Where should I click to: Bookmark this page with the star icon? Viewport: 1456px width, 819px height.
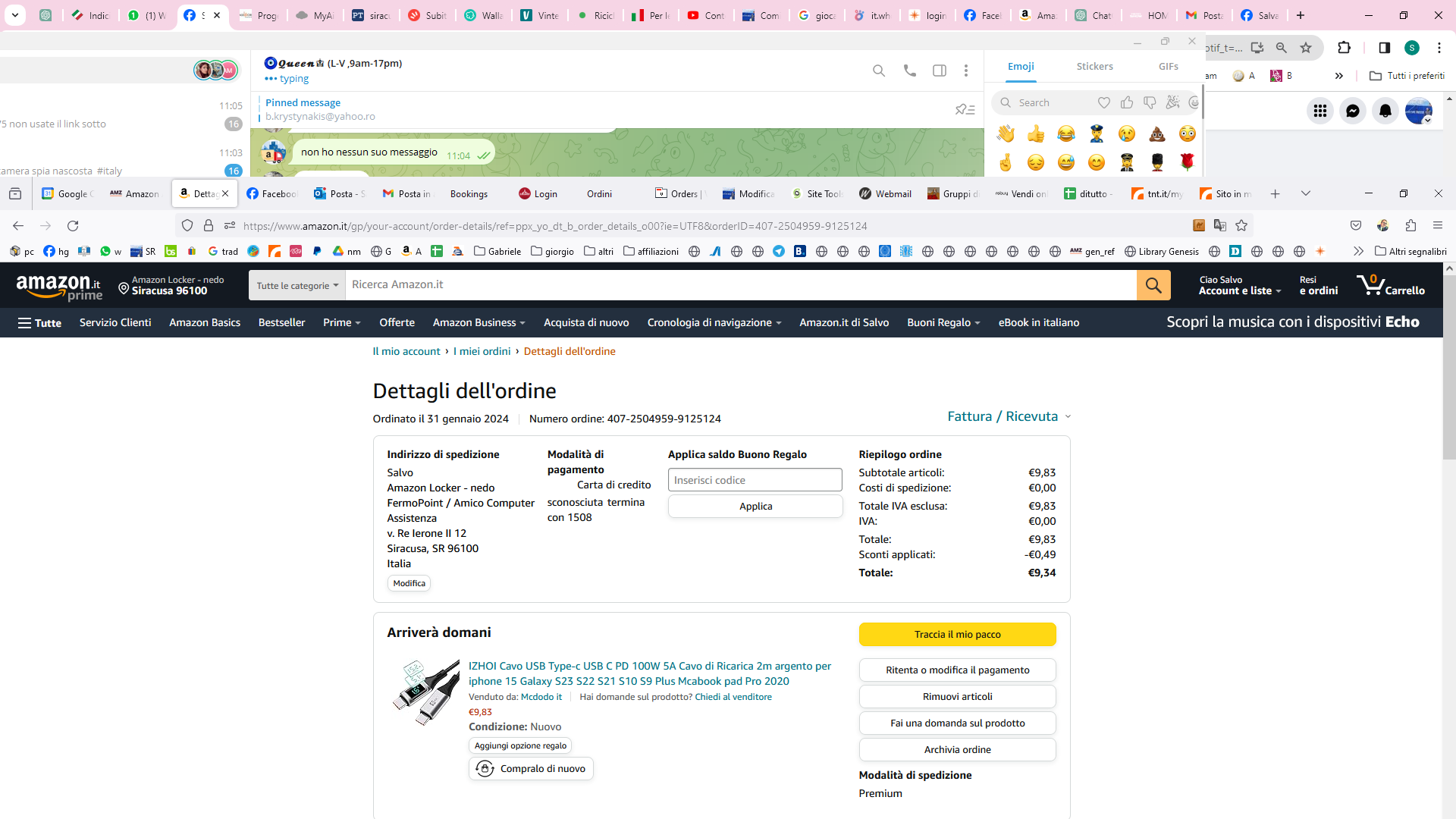pos(1241,225)
